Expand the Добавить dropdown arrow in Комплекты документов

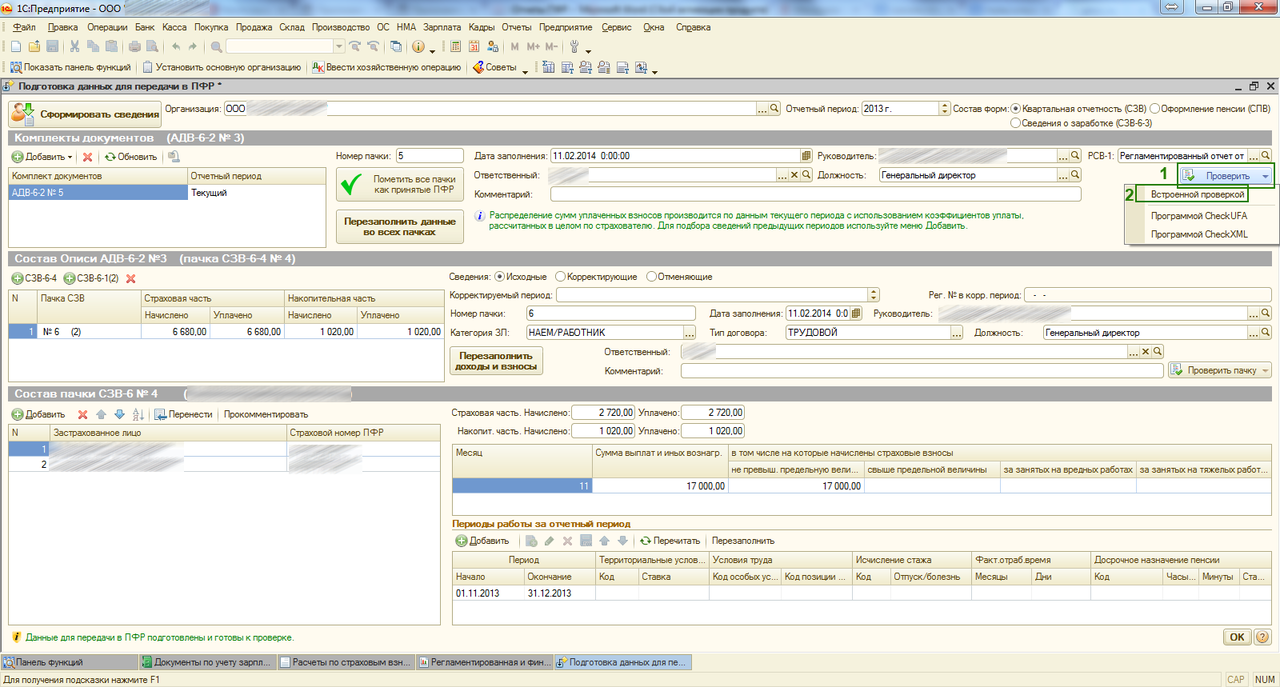click(70, 157)
